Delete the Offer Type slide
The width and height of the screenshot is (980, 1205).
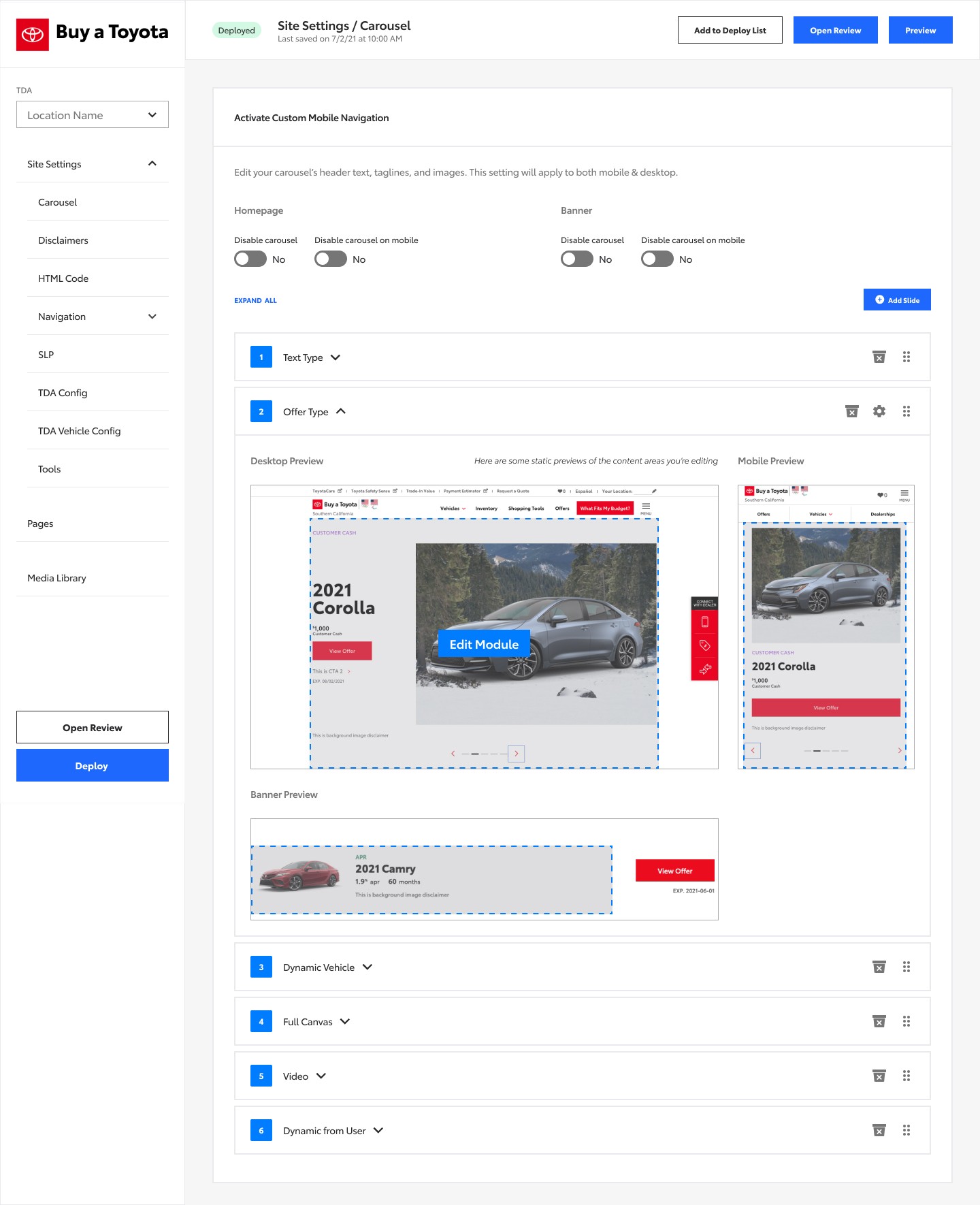click(x=852, y=411)
